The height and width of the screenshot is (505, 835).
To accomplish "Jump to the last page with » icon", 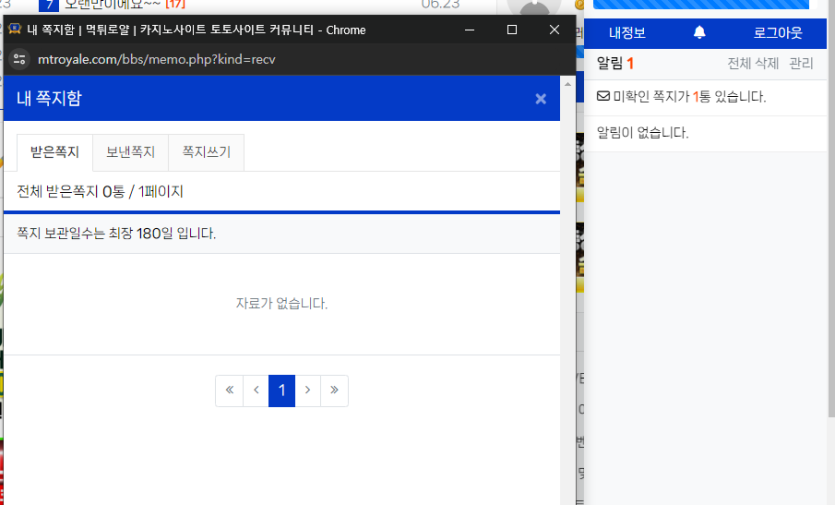I will 334,390.
